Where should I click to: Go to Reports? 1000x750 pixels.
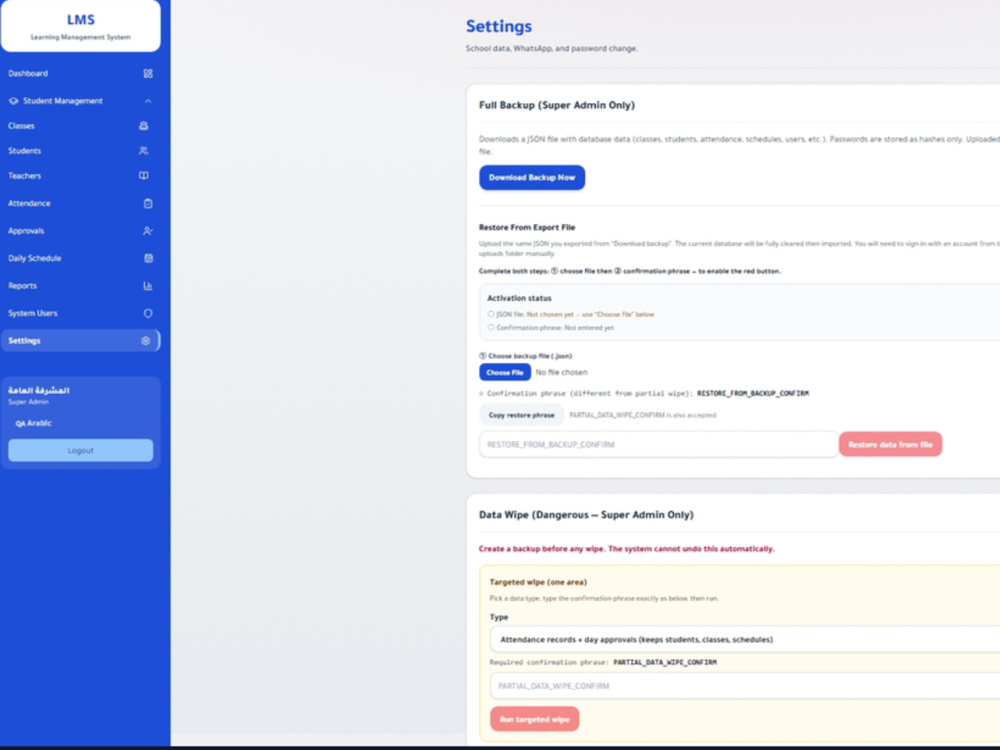(80, 286)
